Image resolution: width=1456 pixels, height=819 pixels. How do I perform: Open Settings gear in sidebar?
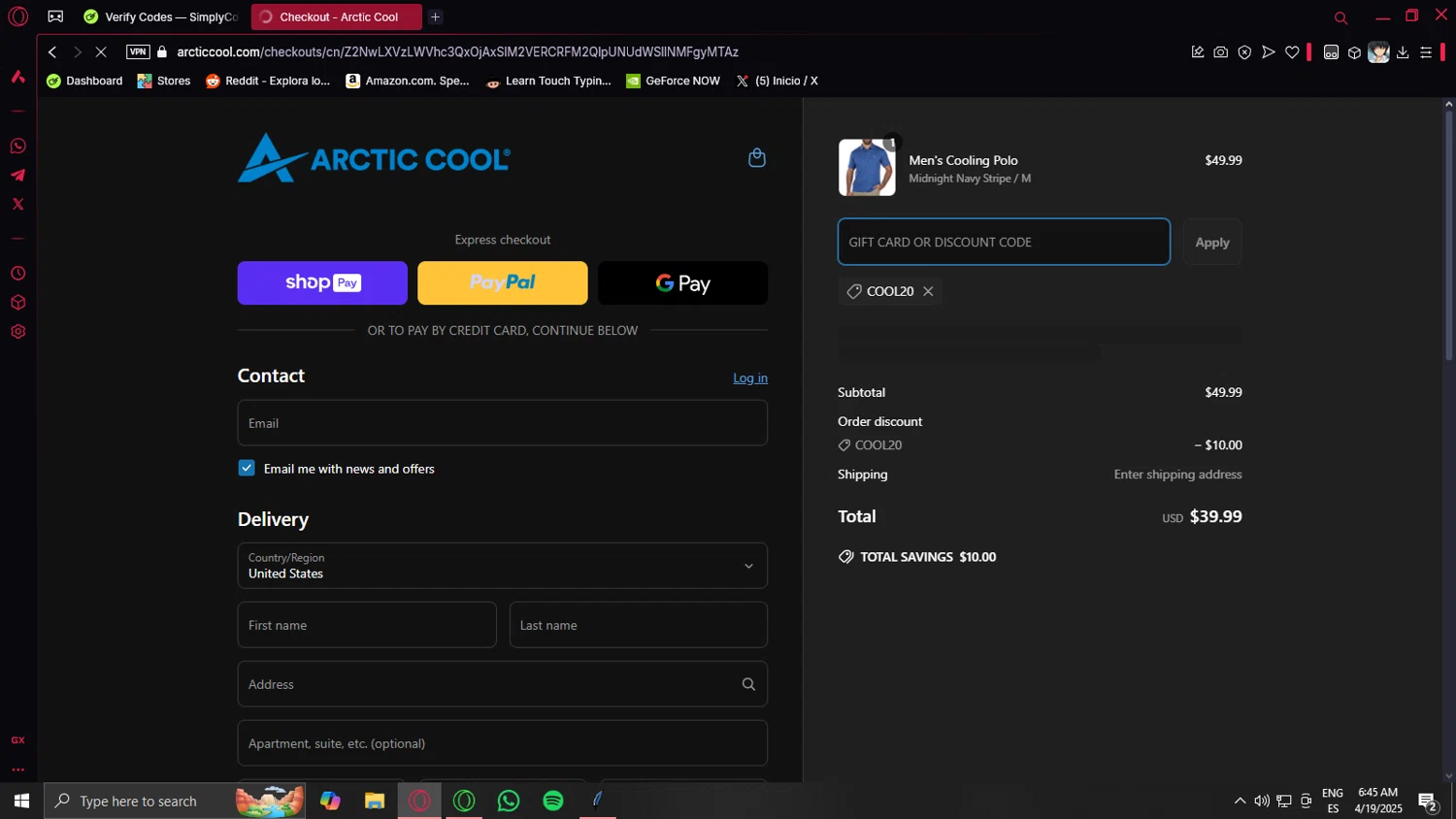click(x=17, y=332)
